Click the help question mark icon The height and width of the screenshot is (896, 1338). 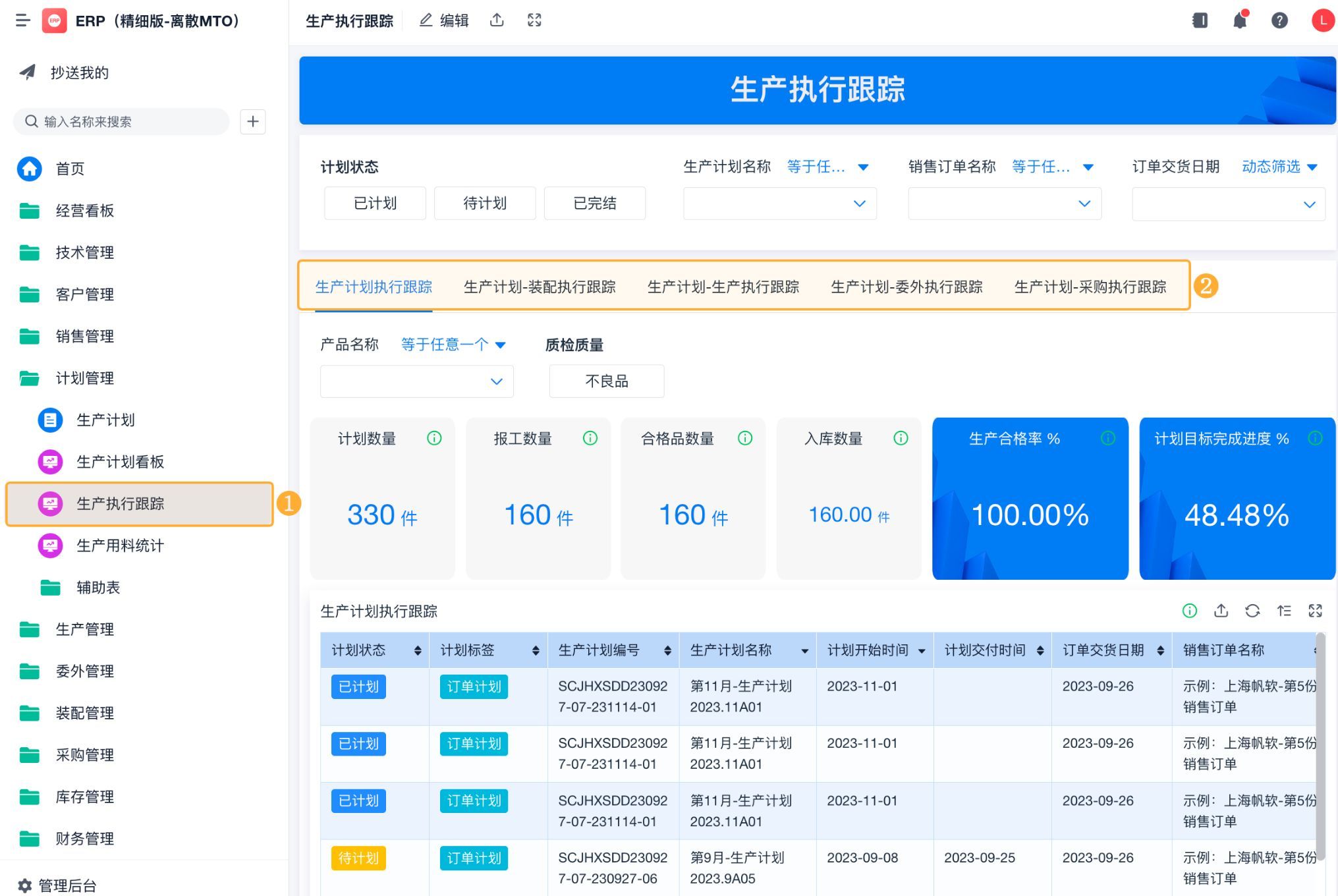pyautogui.click(x=1279, y=20)
